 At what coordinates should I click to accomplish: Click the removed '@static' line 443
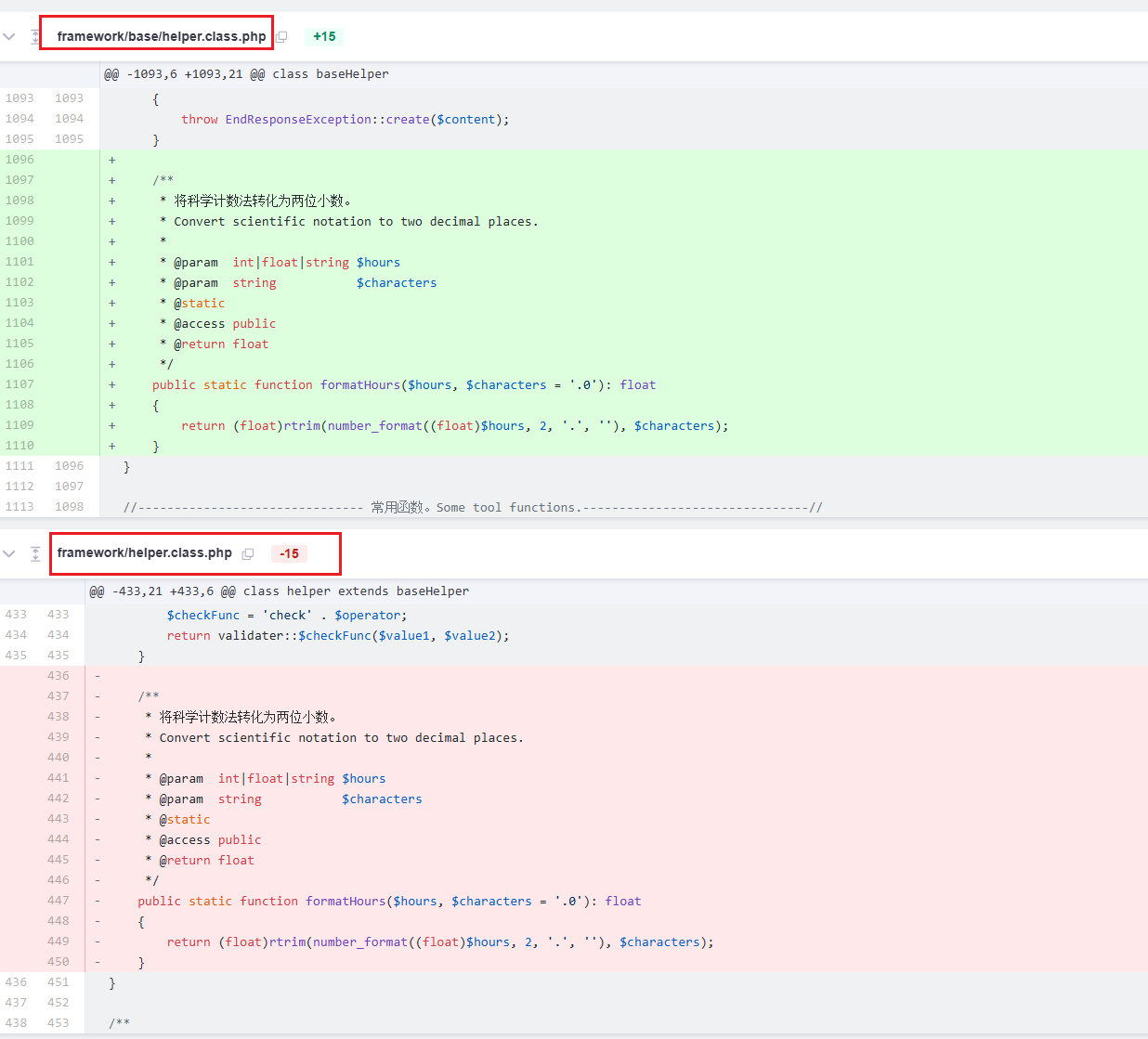177,820
